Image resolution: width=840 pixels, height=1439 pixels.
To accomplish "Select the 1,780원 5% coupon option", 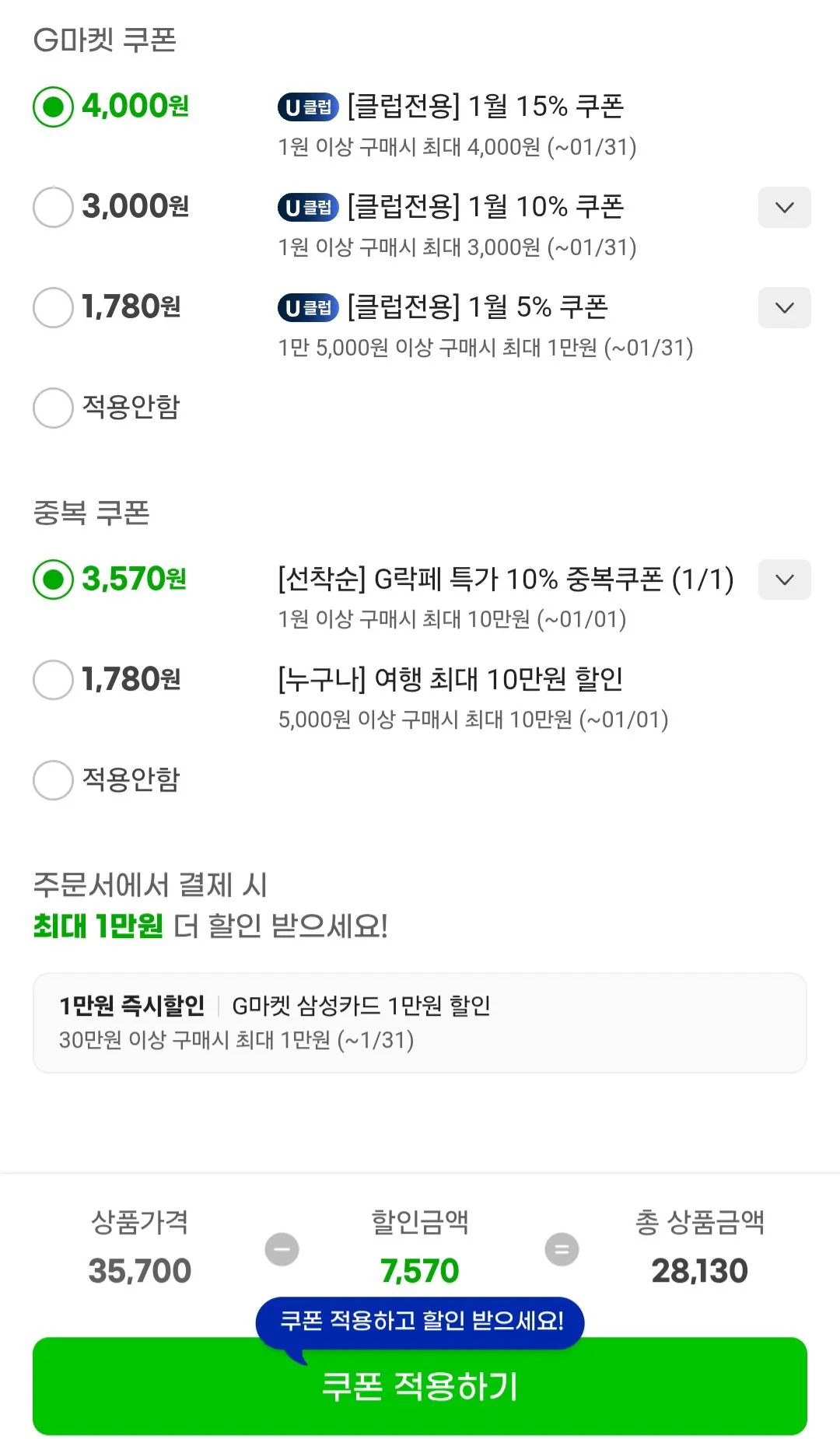I will point(53,307).
